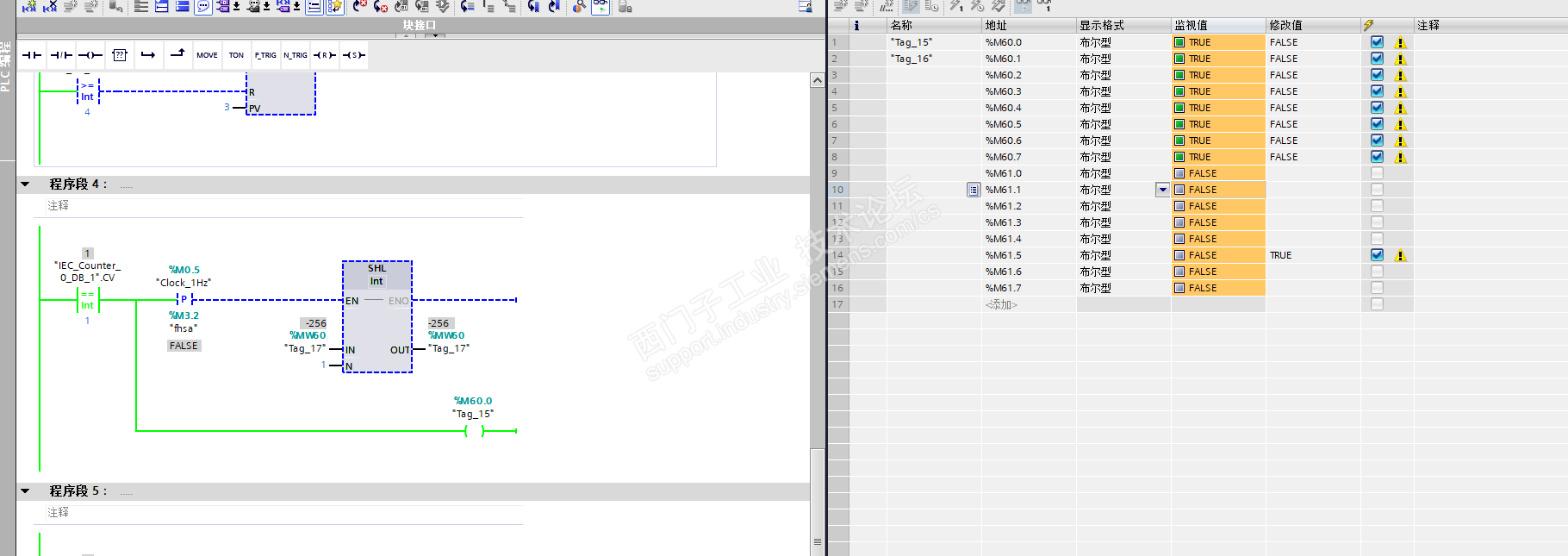Select the FALSE modify value for Tag_15
Screen dimensions: 1568x556
(1313, 42)
